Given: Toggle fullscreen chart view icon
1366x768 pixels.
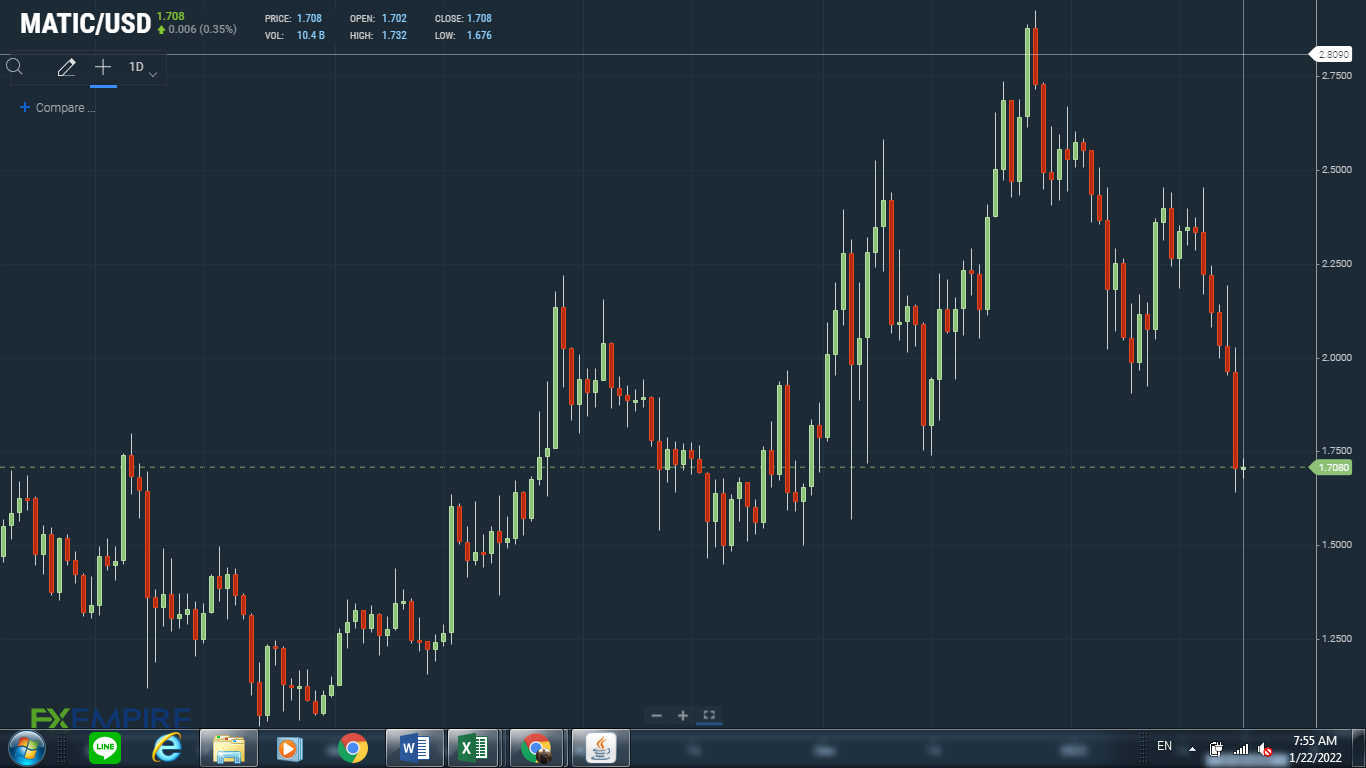Looking at the screenshot, I should click(x=709, y=715).
